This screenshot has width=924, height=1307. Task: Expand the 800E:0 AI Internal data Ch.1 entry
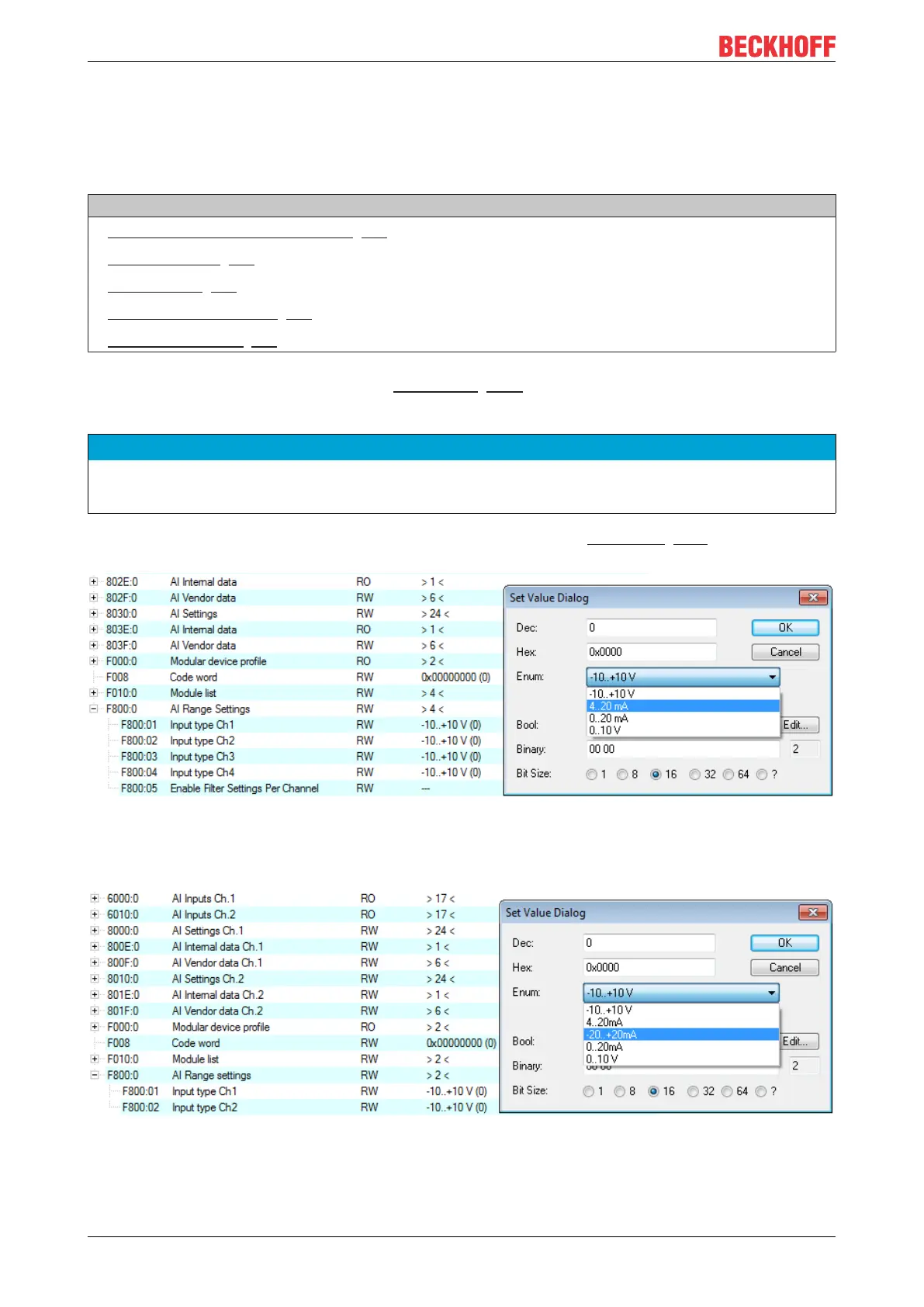tap(94, 947)
